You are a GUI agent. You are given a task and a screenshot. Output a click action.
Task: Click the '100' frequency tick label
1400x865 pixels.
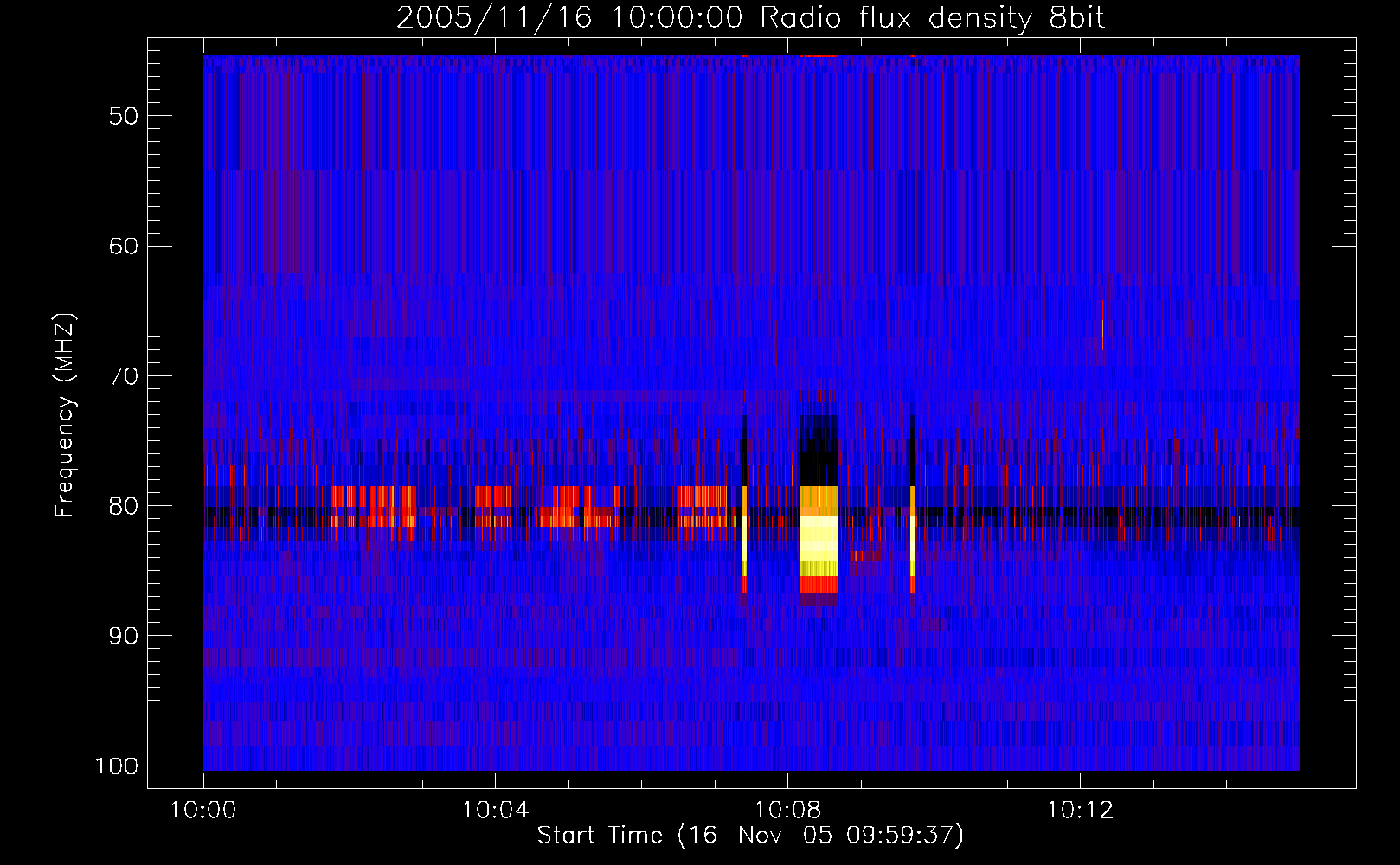click(116, 766)
